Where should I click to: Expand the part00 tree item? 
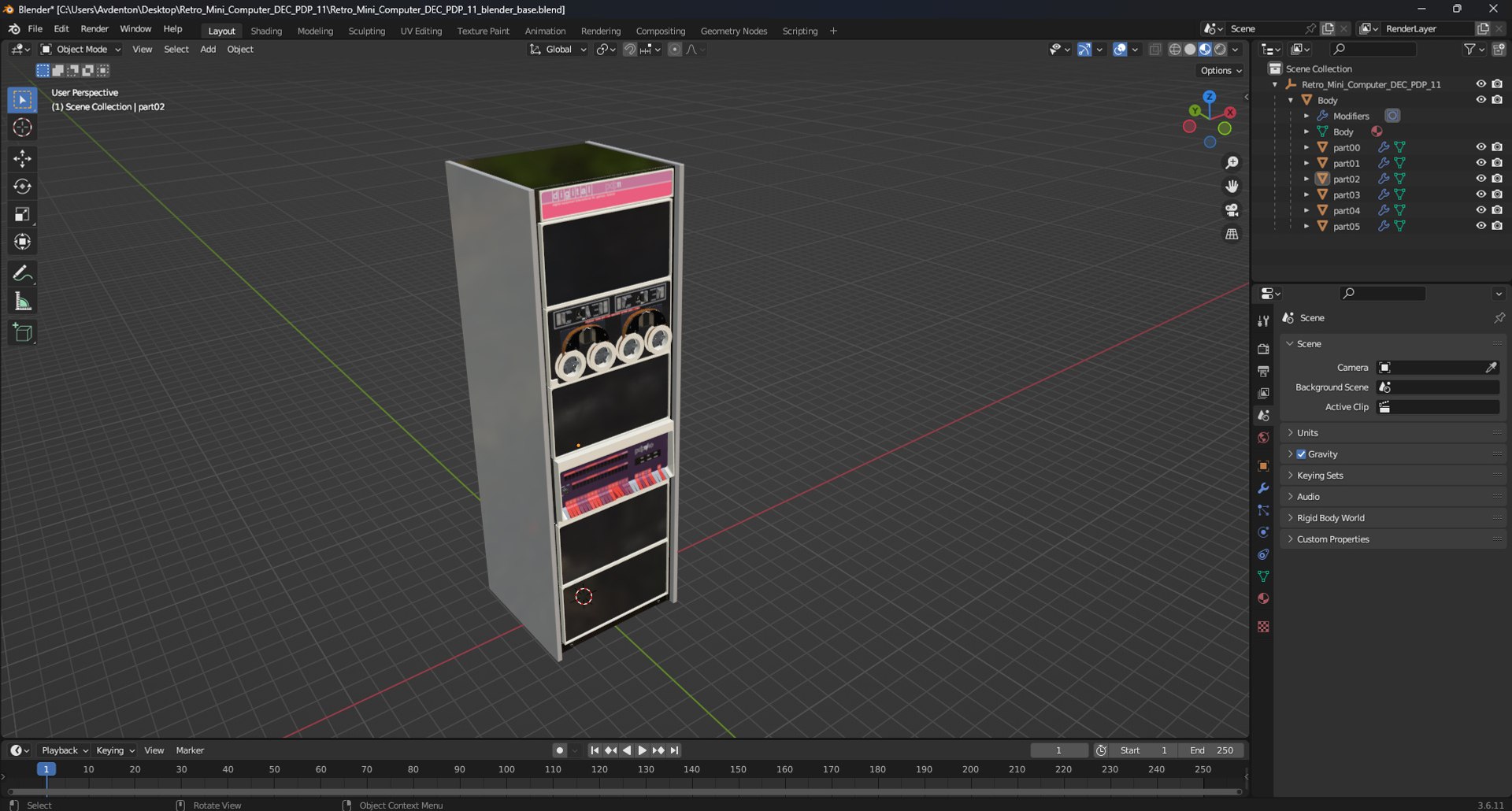pos(1306,147)
